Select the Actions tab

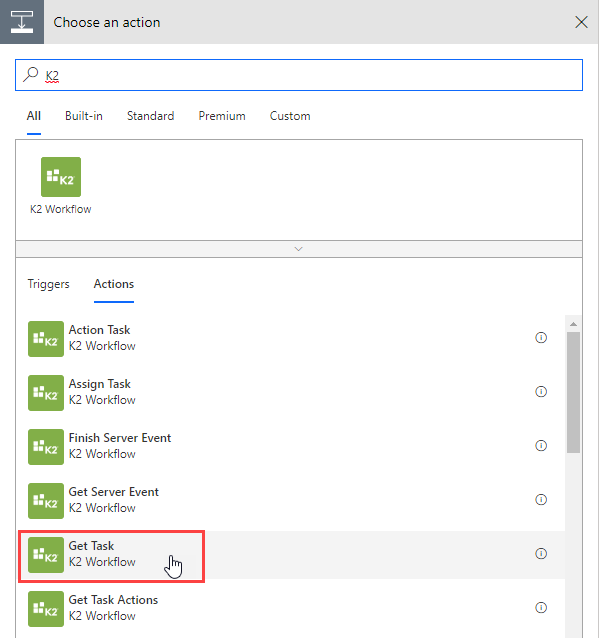pos(114,284)
